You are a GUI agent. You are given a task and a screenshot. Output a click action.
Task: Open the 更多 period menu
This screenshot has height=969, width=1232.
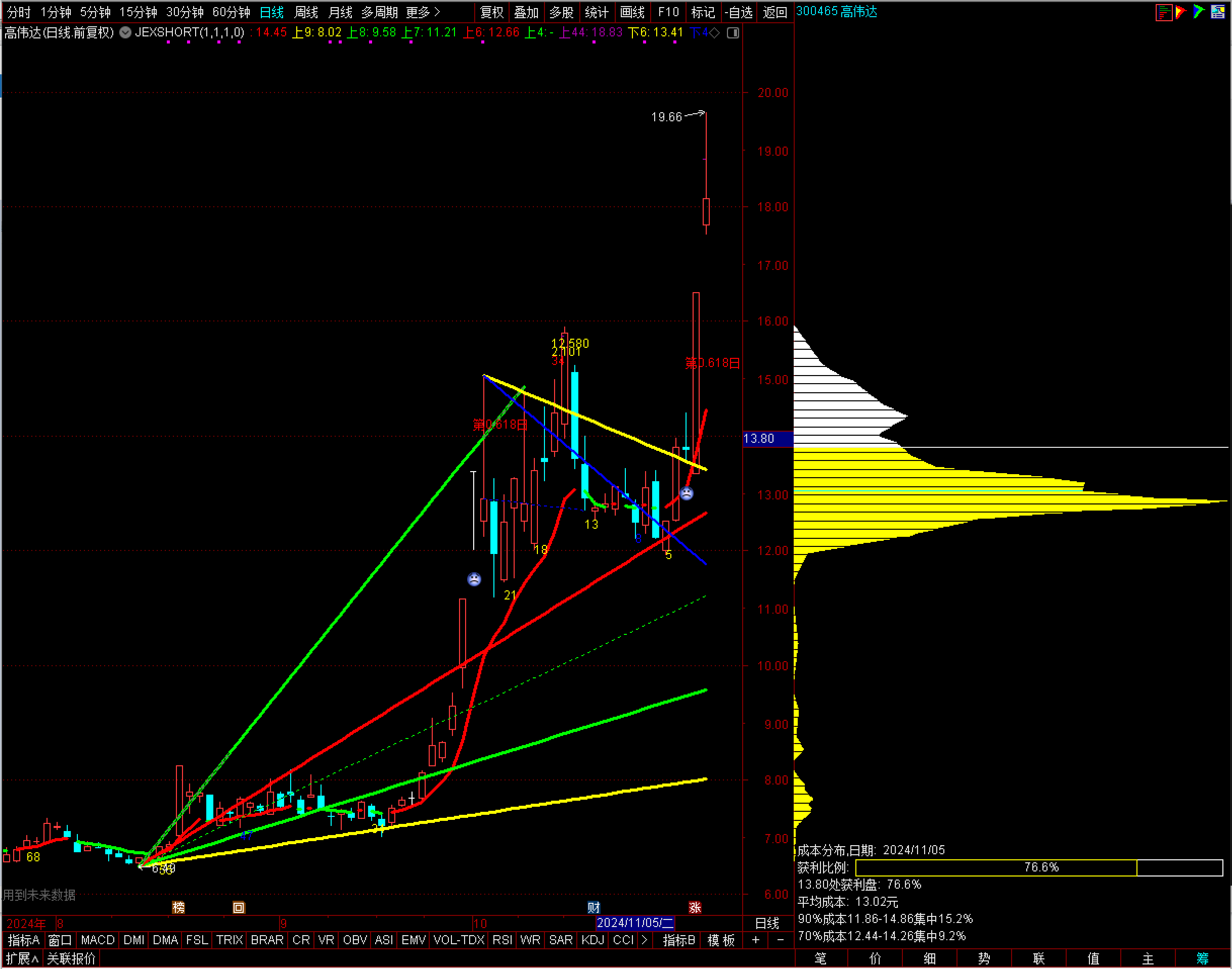coord(423,12)
